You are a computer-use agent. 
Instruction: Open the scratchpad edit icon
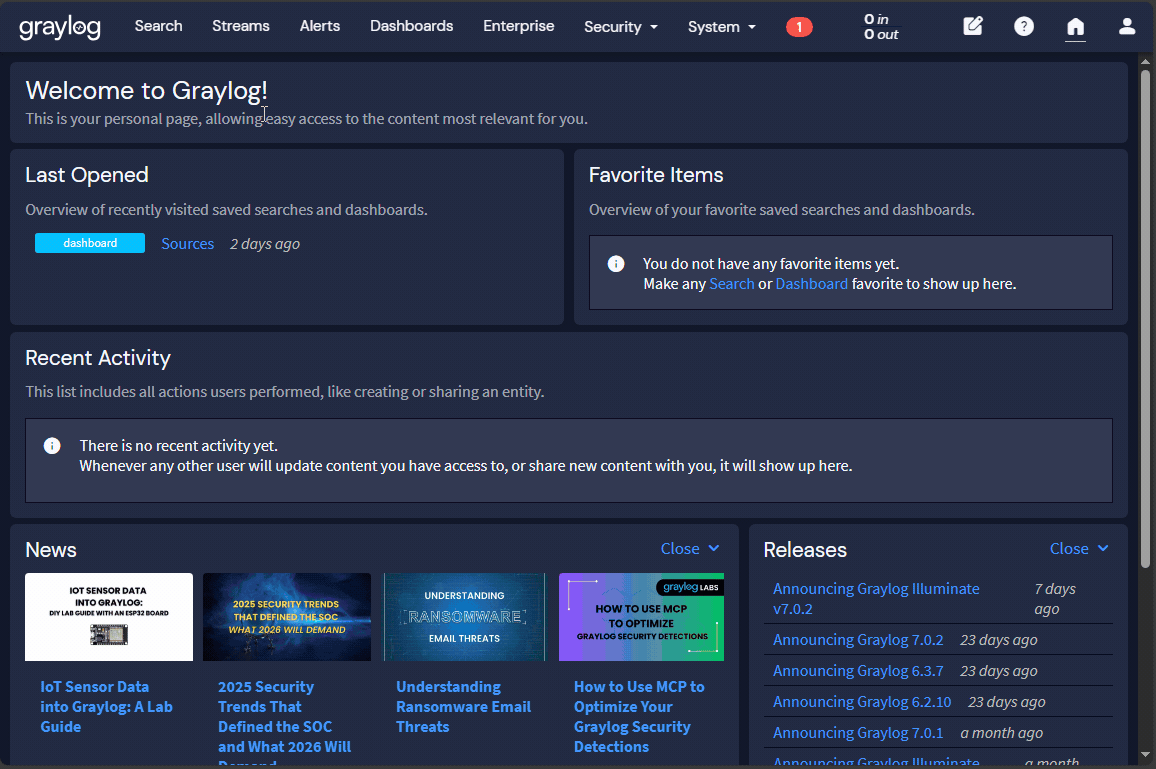tap(972, 27)
